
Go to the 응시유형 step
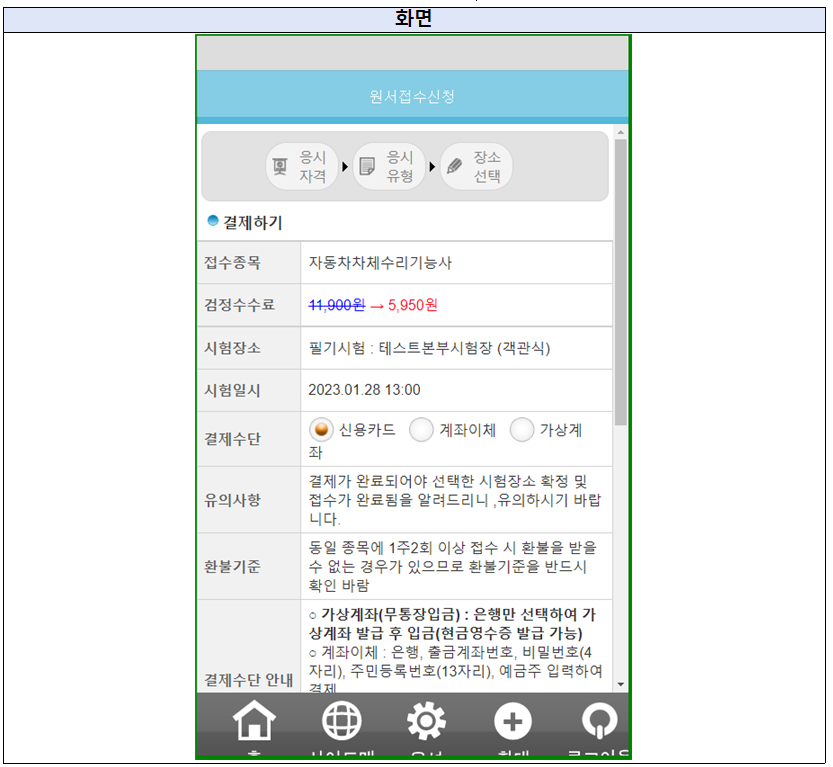[389, 166]
